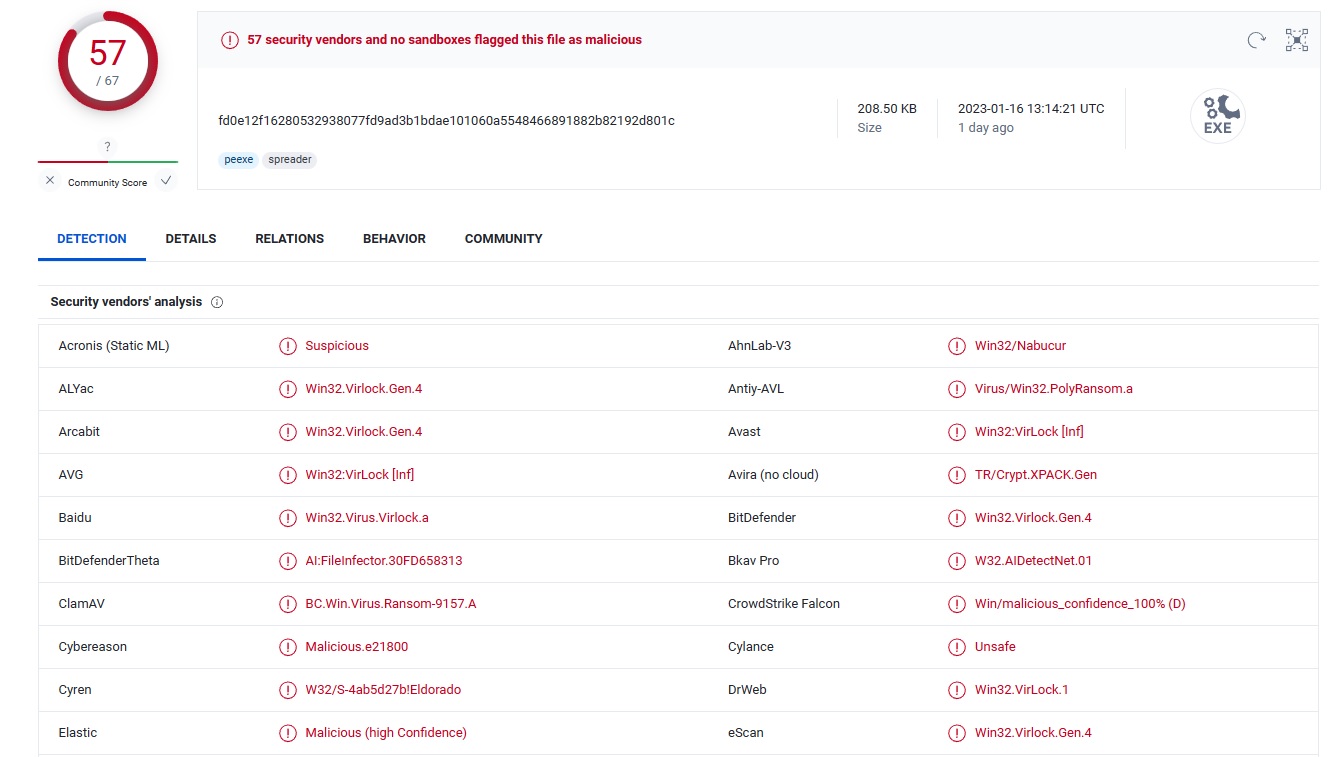
Task: Open the DETAILS tab
Action: coord(191,239)
